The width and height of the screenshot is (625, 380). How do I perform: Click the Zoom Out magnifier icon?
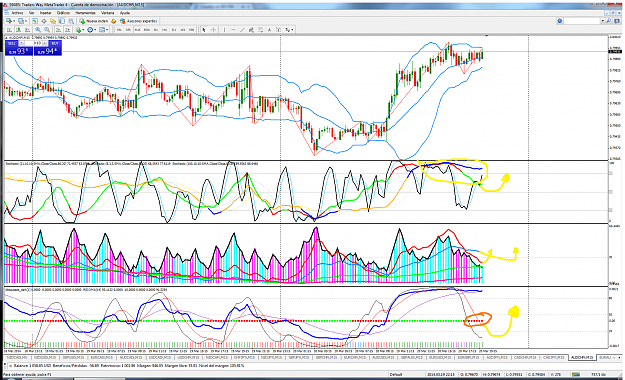pyautogui.click(x=47, y=30)
